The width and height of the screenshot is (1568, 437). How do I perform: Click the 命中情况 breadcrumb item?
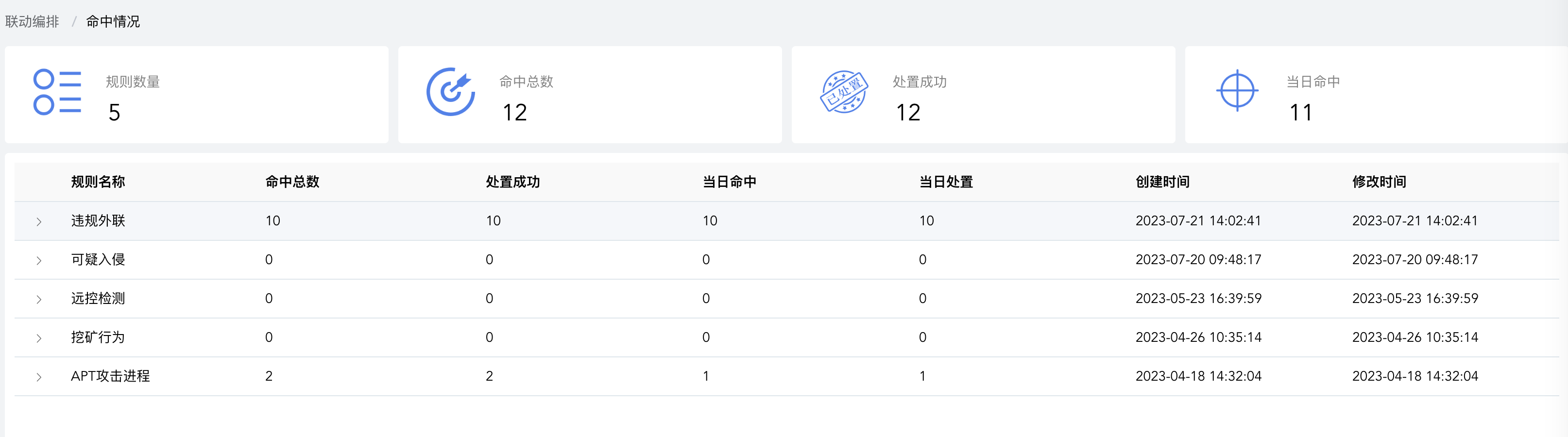tap(113, 22)
